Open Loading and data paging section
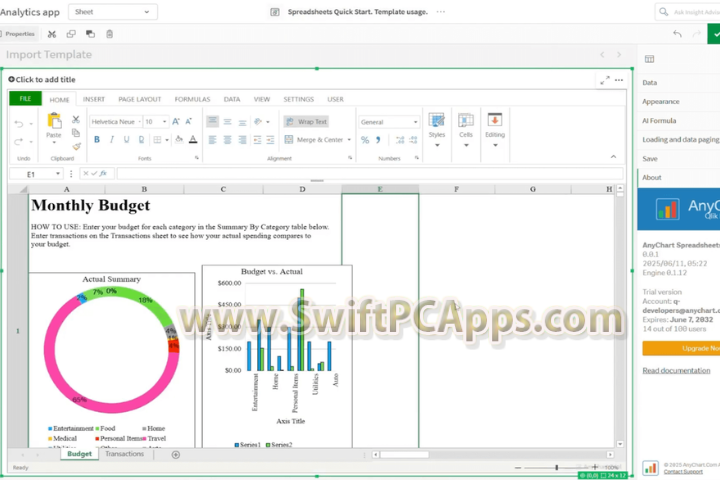 (679, 140)
